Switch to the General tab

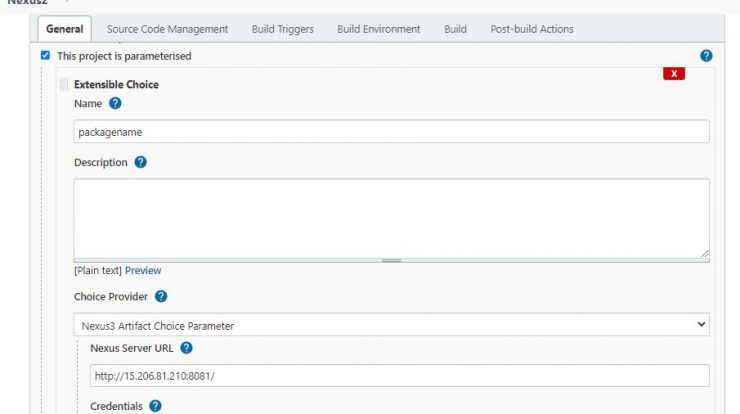click(x=65, y=29)
